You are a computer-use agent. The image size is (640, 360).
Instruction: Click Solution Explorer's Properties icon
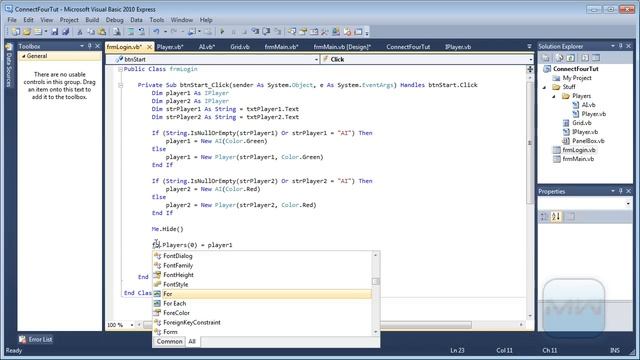coord(546,58)
